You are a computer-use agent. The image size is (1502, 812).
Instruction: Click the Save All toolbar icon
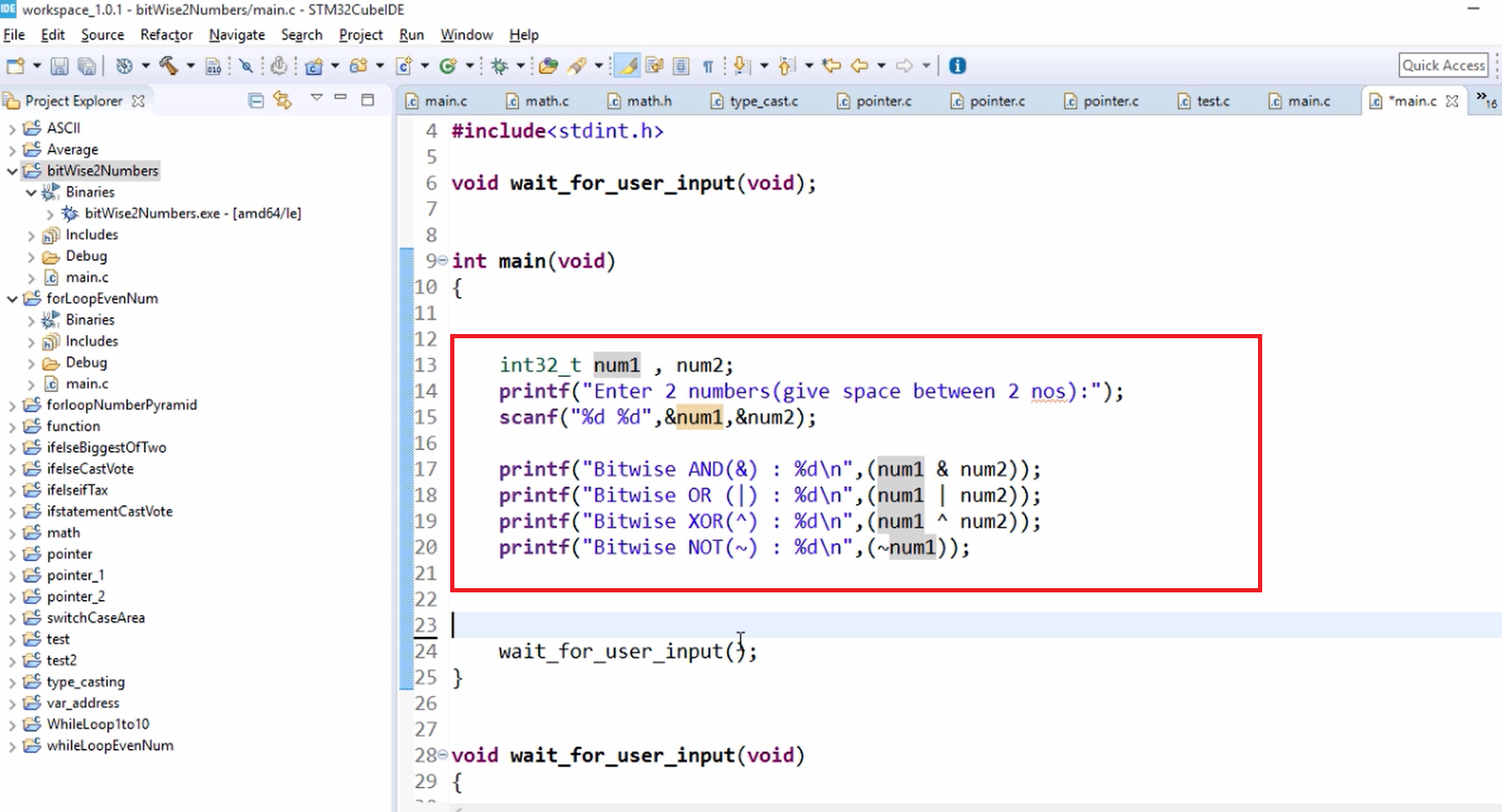tap(87, 65)
